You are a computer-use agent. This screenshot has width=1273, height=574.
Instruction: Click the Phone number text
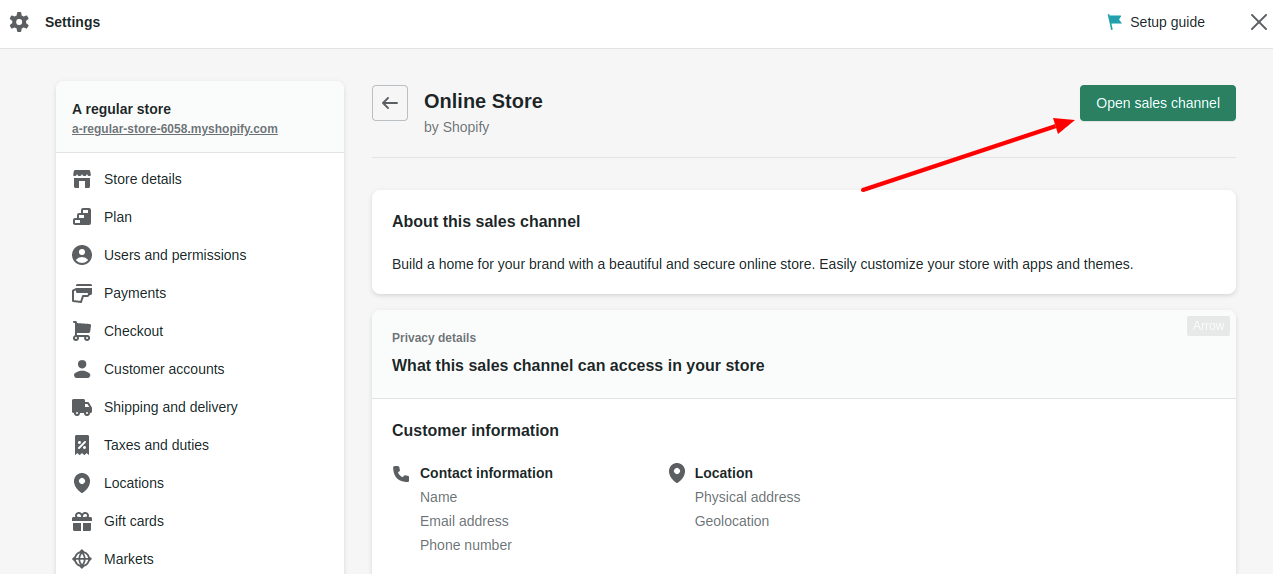tap(466, 545)
